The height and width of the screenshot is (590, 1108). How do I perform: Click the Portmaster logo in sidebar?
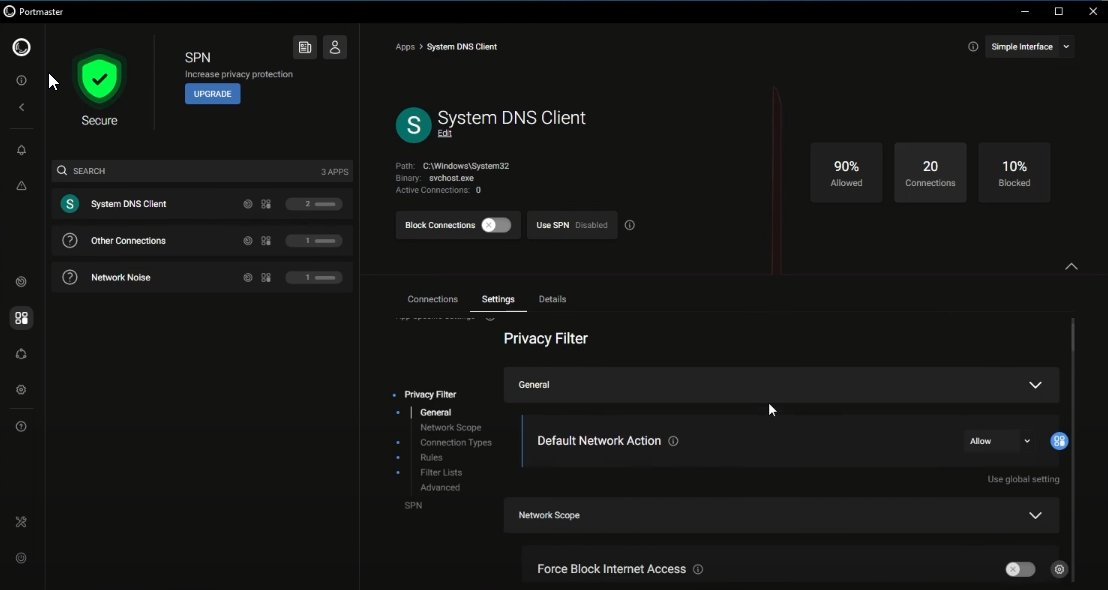pos(21,47)
